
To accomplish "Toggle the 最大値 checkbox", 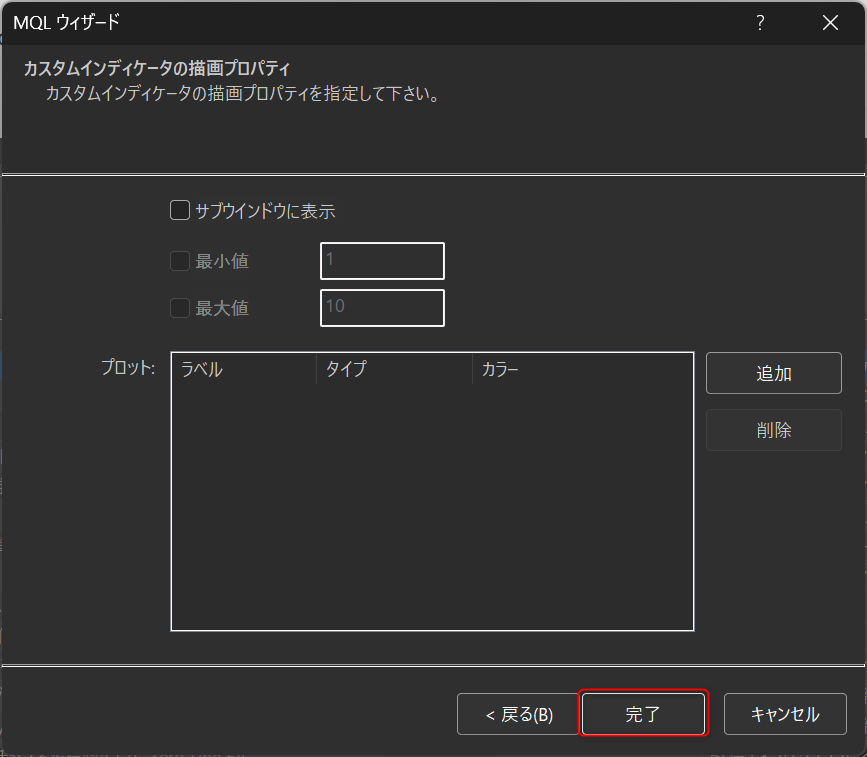I will click(x=180, y=308).
